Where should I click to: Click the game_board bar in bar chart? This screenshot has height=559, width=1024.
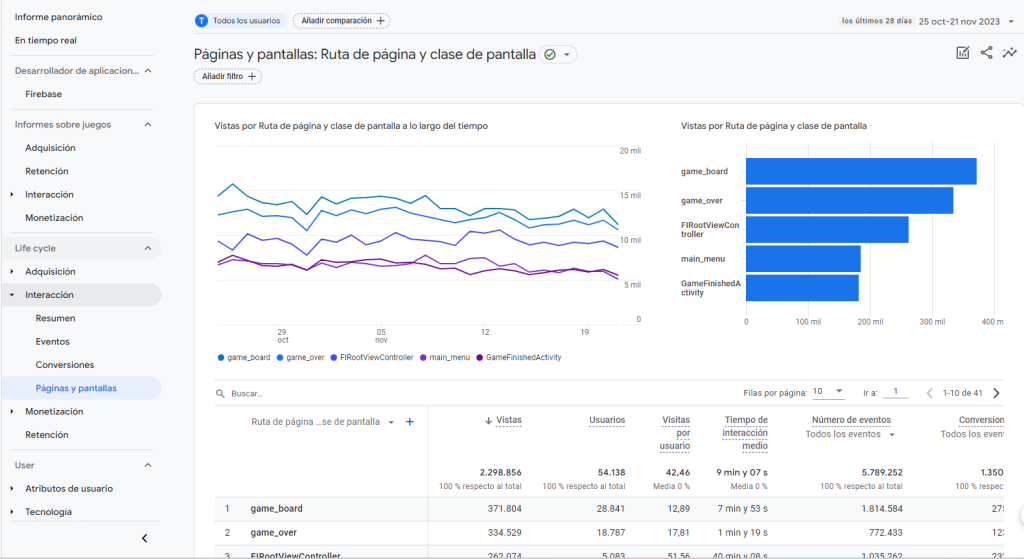click(860, 171)
